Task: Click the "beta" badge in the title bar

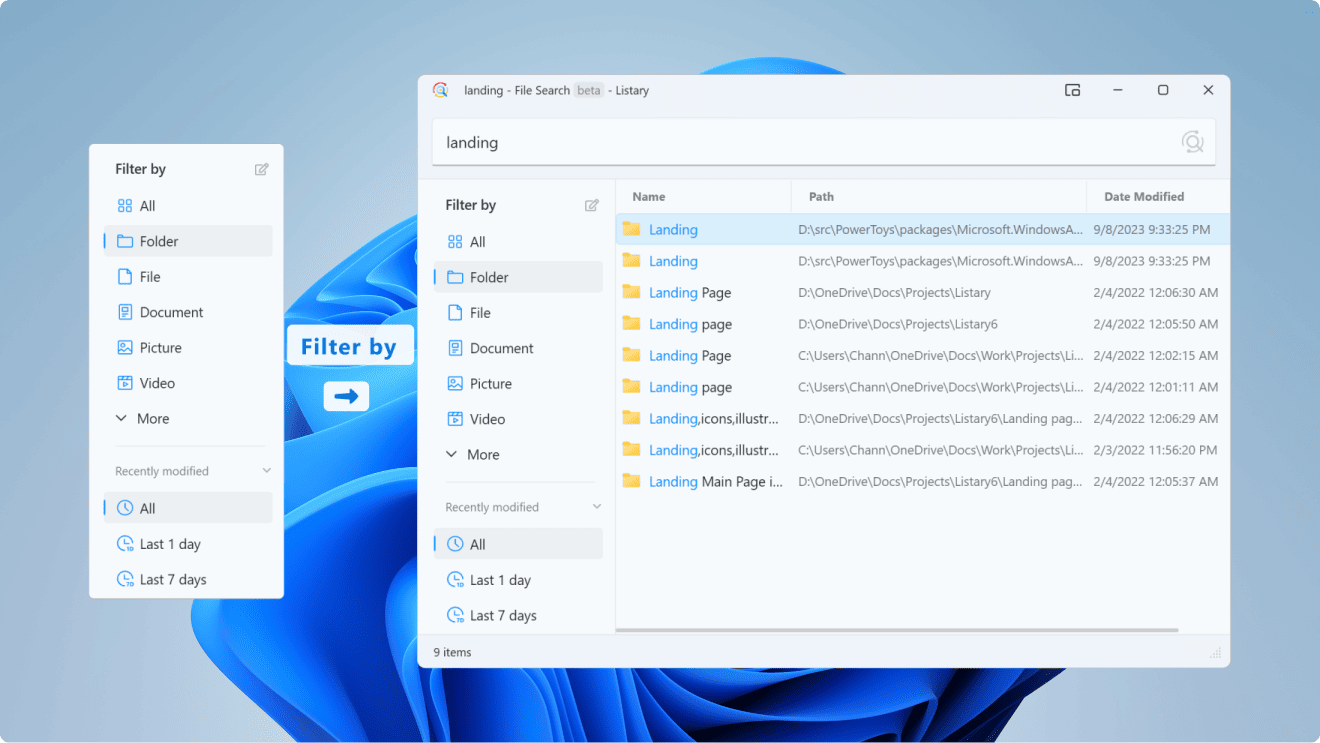Action: tap(589, 90)
